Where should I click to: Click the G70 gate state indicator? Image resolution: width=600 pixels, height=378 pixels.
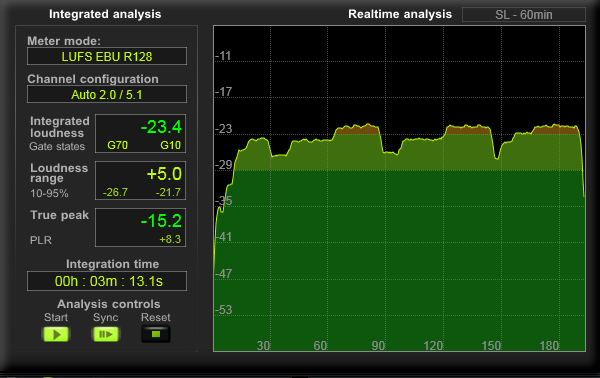[117, 145]
